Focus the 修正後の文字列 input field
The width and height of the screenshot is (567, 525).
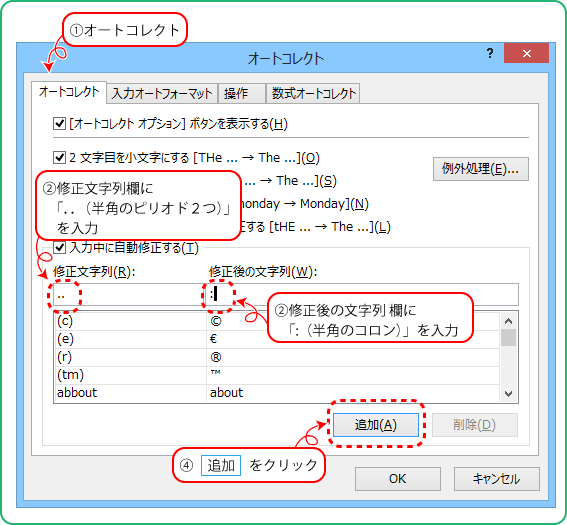tap(362, 295)
